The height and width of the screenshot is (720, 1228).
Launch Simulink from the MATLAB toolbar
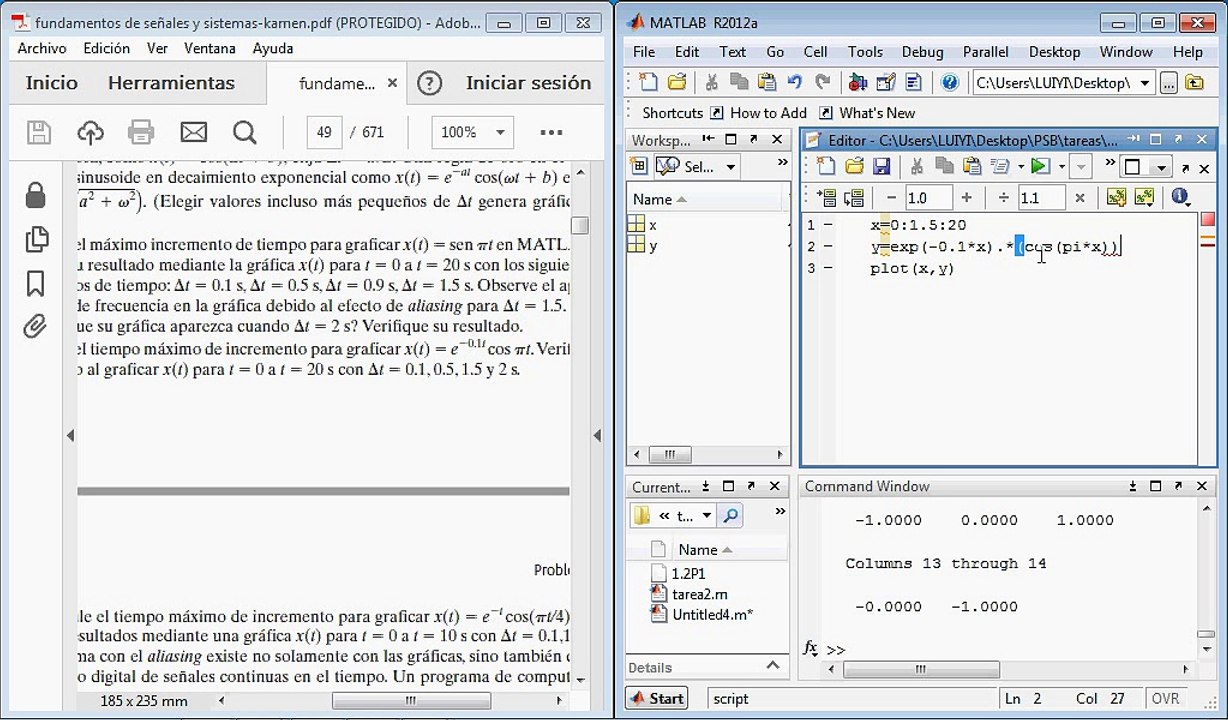858,83
